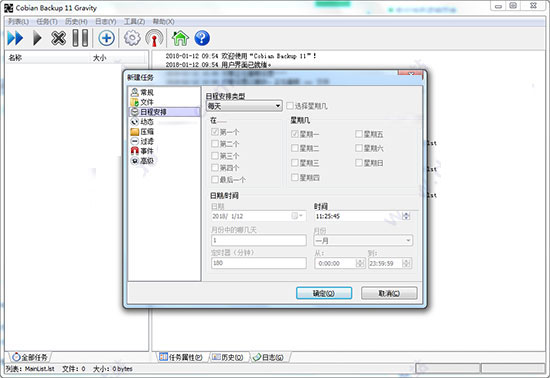Click the abort X toolbar icon
Viewport: 550px width, 378px height.
(x=58, y=38)
